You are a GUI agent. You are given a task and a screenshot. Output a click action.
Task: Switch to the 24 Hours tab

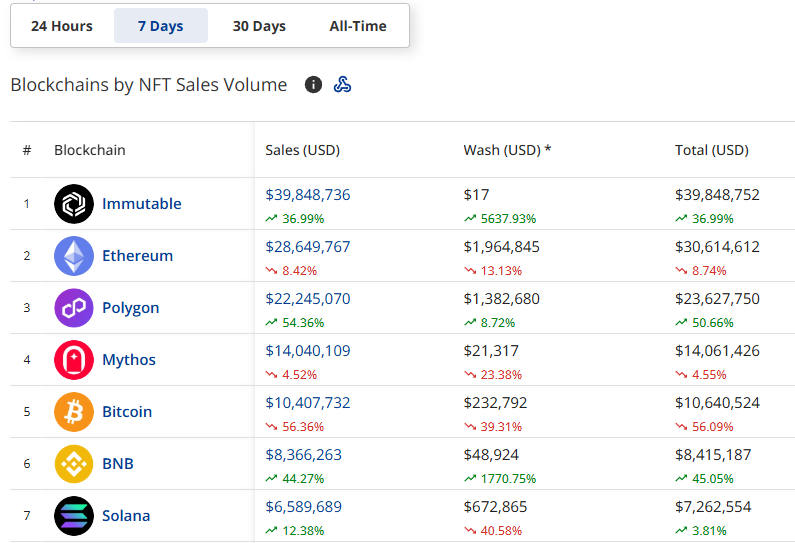pyautogui.click(x=62, y=26)
